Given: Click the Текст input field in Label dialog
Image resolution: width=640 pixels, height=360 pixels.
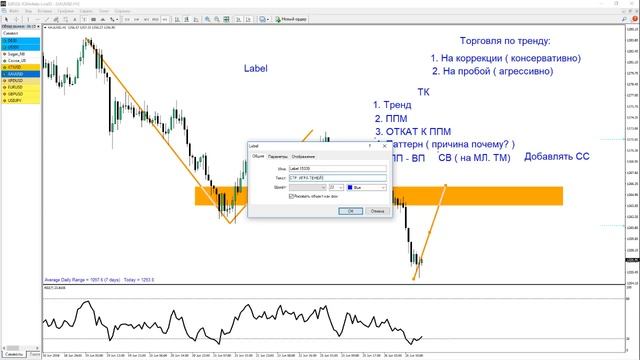Looking at the screenshot, I should pos(338,178).
